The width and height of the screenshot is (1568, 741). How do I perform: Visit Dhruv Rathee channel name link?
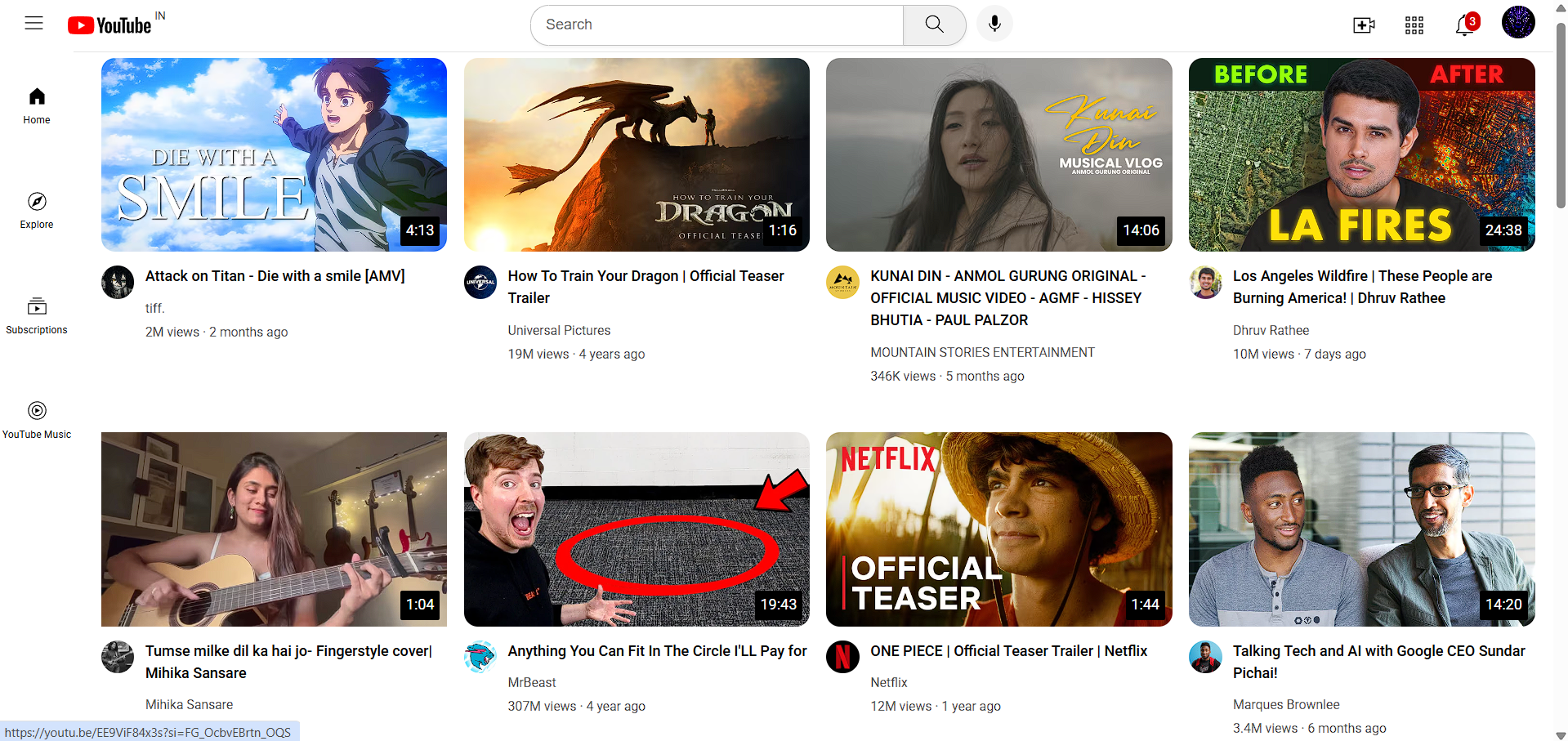coord(1271,330)
